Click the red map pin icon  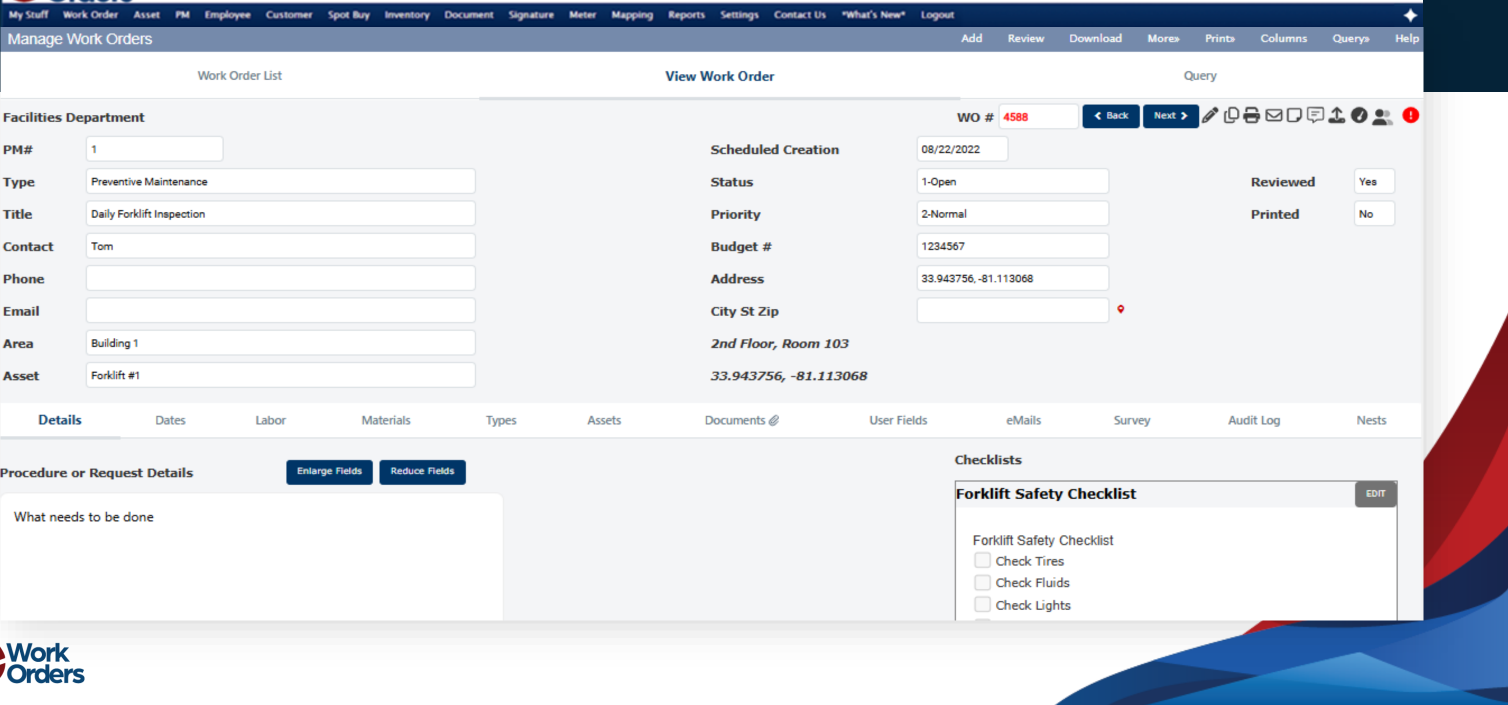tap(1121, 310)
